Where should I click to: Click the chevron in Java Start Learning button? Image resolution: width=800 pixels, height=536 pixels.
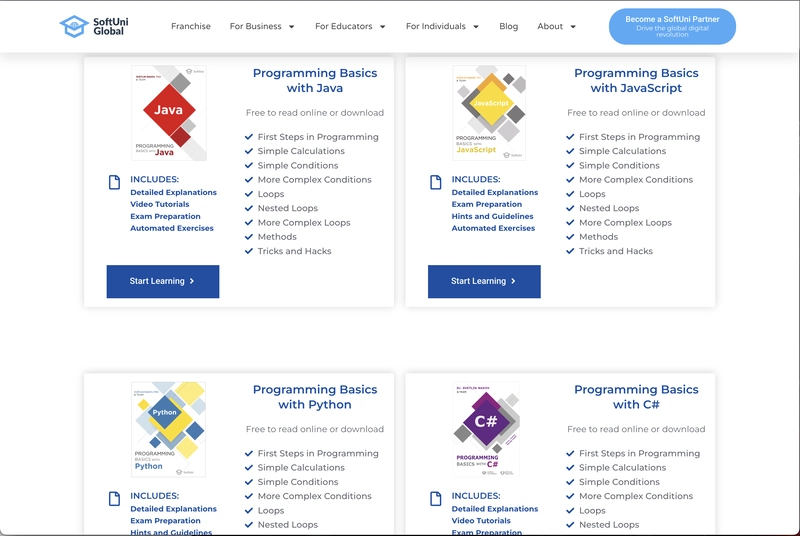click(x=192, y=281)
